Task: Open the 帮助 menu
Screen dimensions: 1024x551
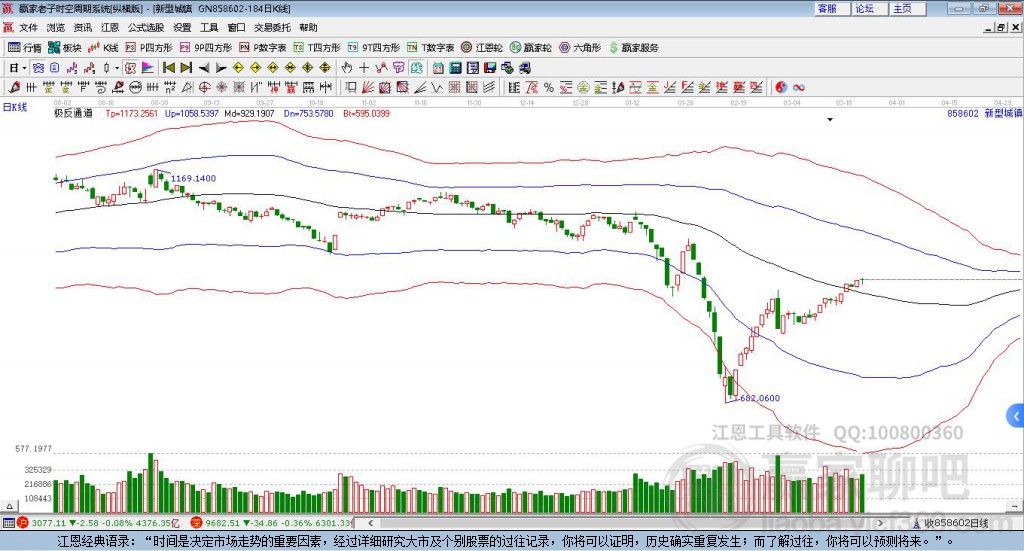Action: coord(308,27)
